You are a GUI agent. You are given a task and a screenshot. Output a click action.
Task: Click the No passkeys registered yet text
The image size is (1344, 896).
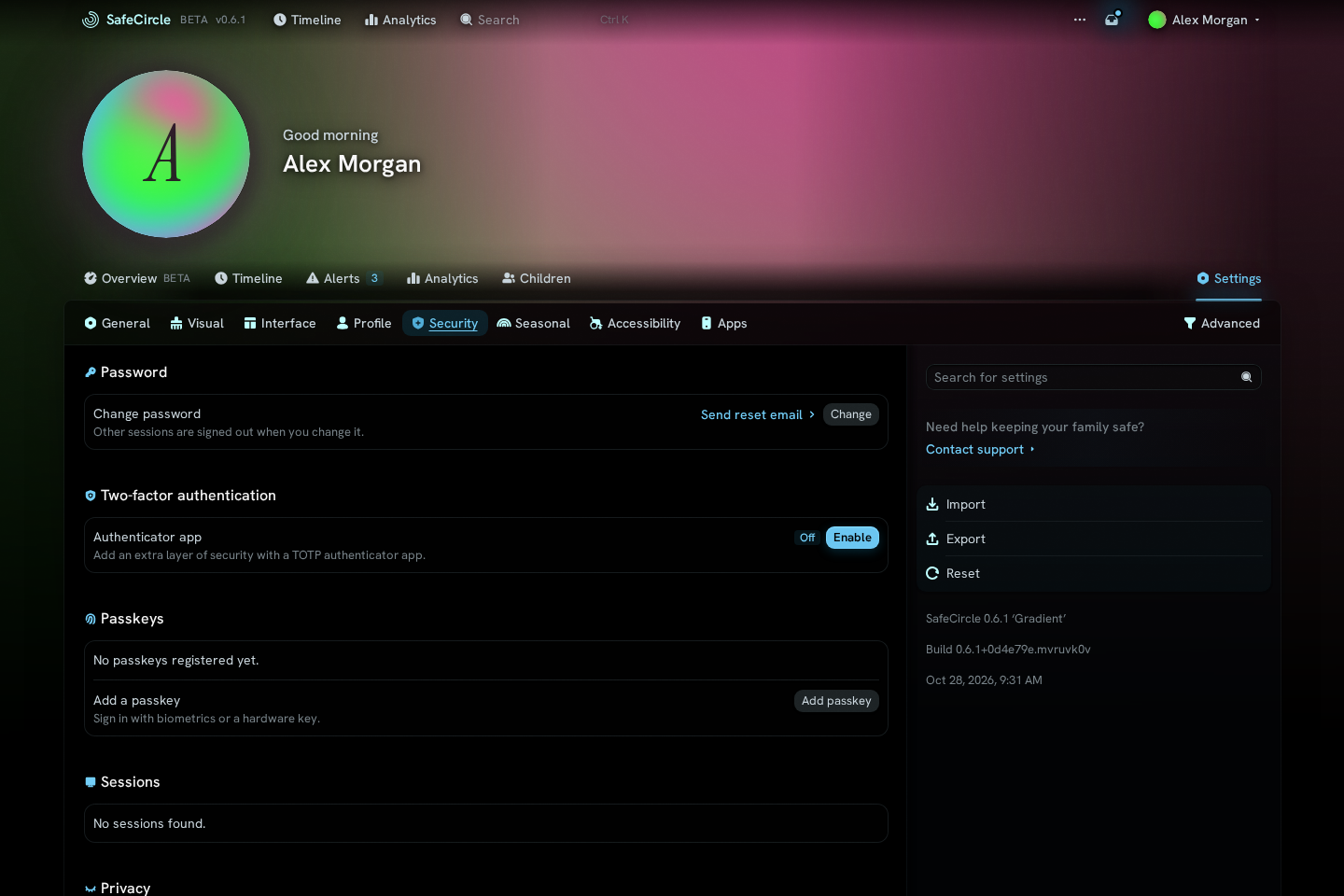click(176, 660)
